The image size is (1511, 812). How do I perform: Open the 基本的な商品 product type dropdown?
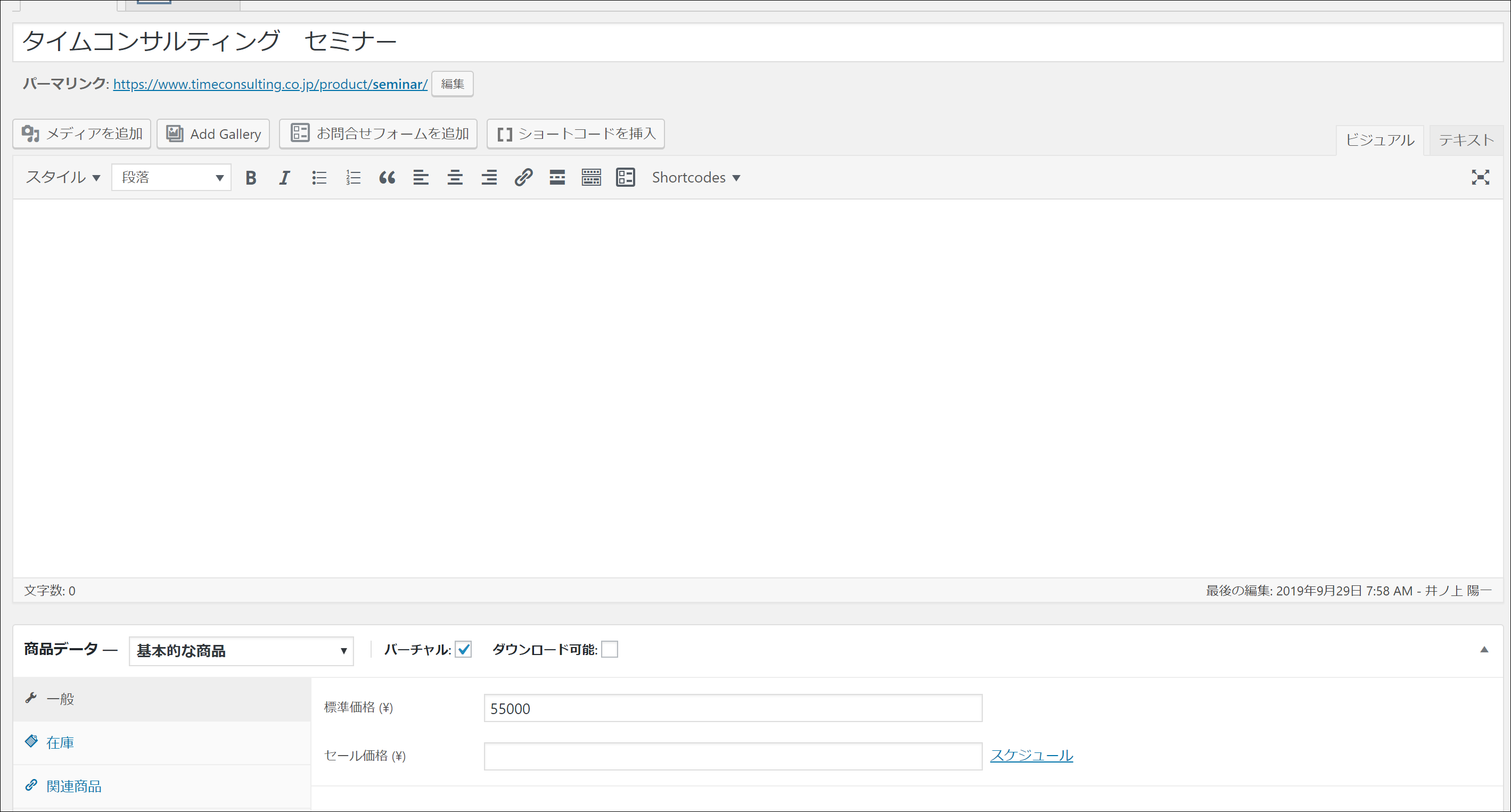(241, 651)
